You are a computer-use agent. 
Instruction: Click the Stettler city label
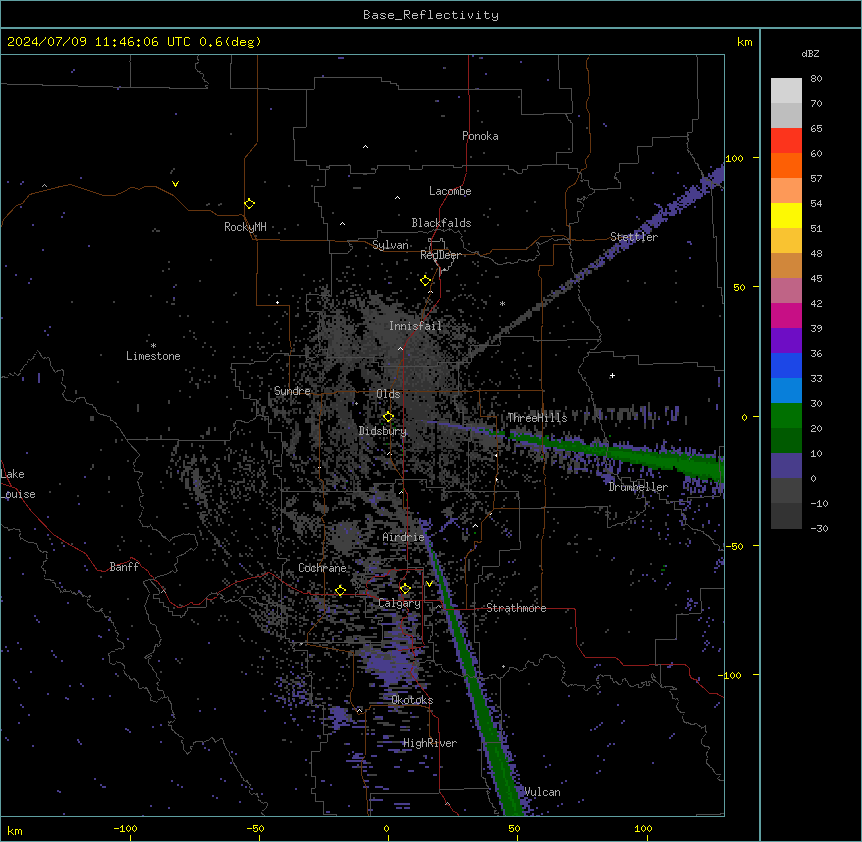point(634,237)
